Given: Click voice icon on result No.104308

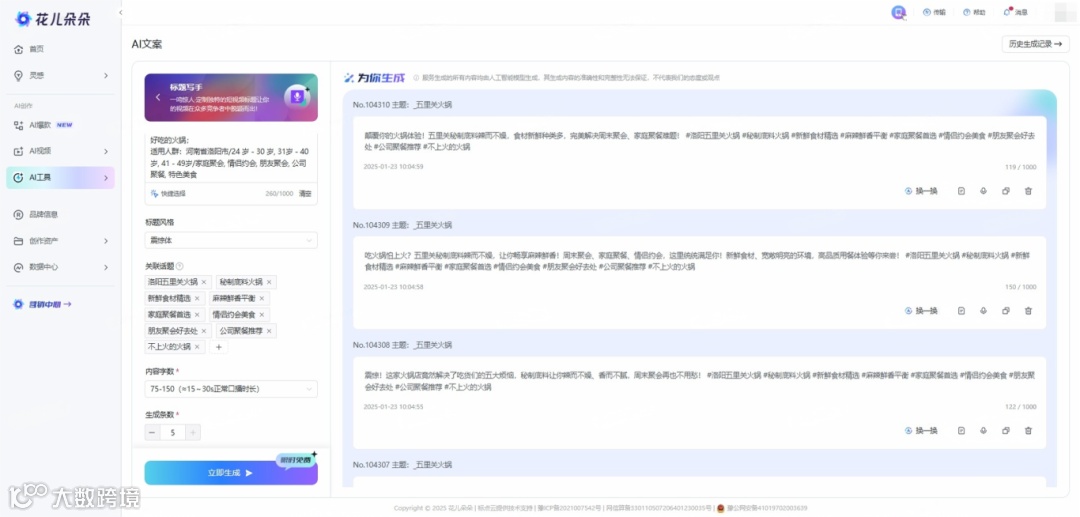Looking at the screenshot, I should [x=984, y=430].
